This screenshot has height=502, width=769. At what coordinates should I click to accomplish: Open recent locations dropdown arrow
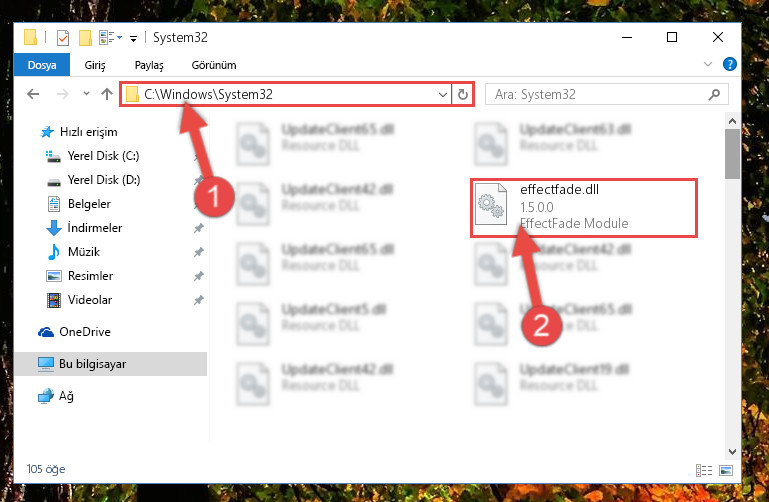coord(86,94)
